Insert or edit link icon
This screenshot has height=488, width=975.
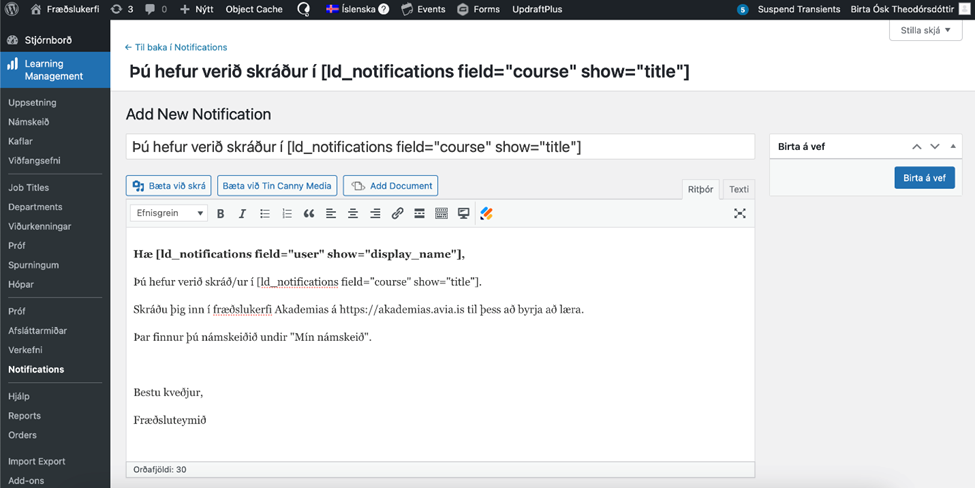tap(397, 213)
